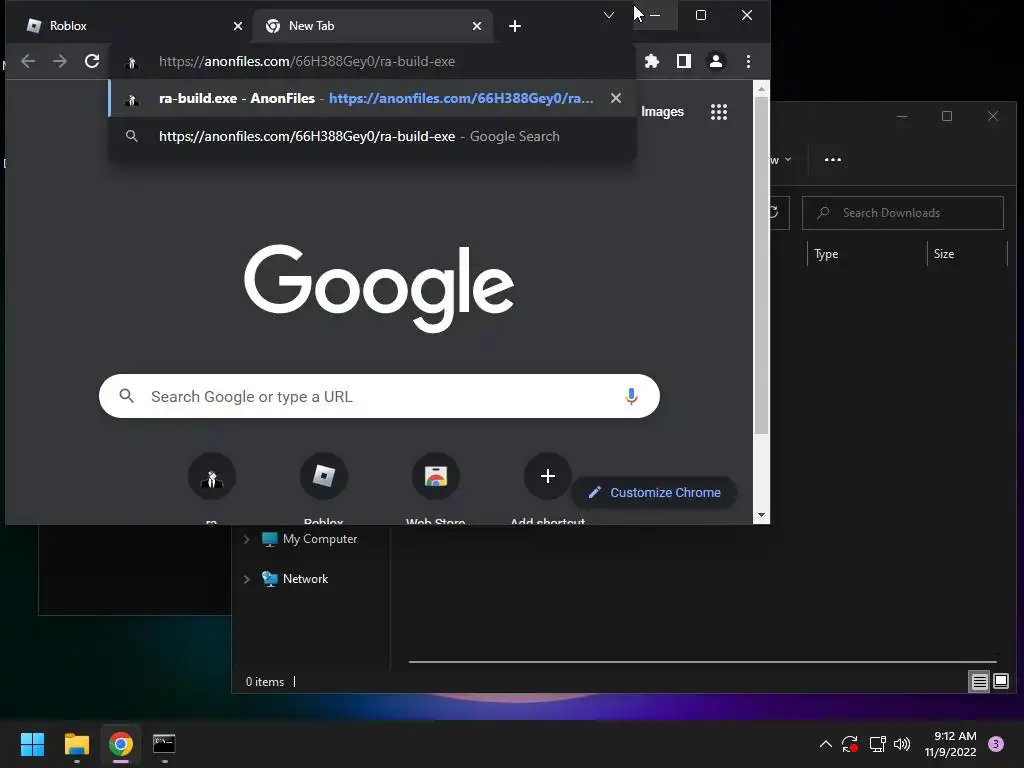Remove ra-build.exe suggestion from dropdown
The width and height of the screenshot is (1024, 768).
pyautogui.click(x=616, y=98)
